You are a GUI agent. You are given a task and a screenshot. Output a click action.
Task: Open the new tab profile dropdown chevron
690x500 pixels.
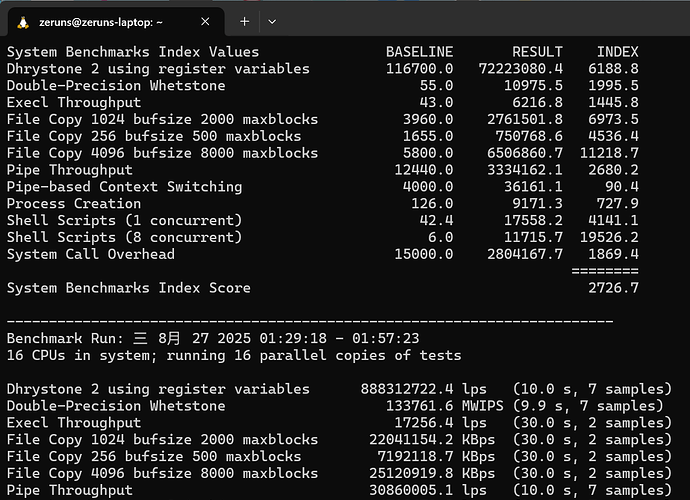(272, 22)
